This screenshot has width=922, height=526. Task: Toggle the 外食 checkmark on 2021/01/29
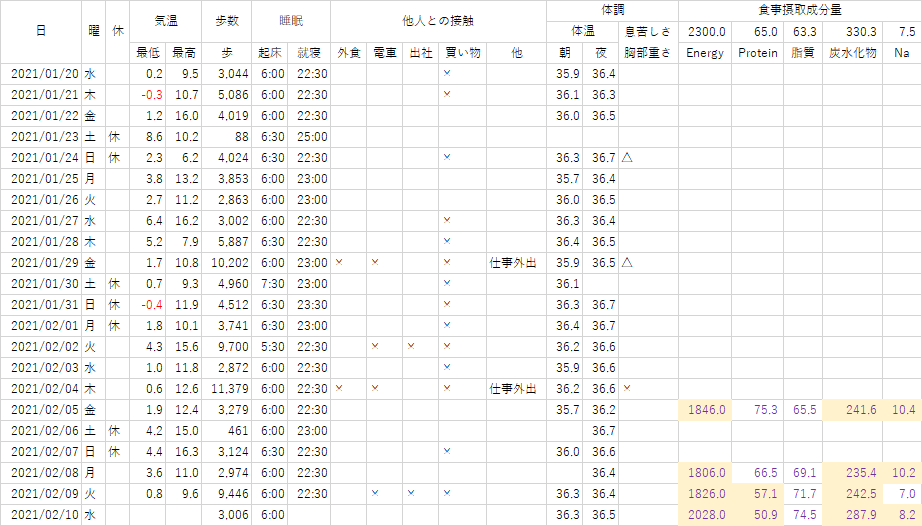[339, 262]
